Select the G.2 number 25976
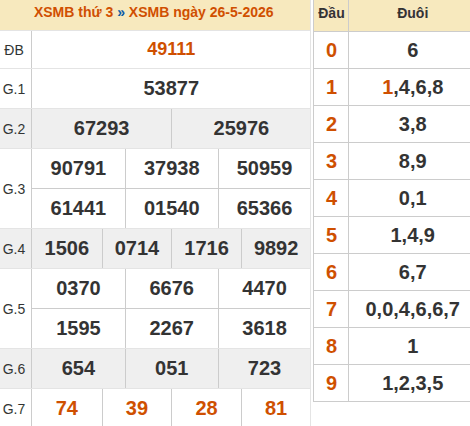470x426 pixels. (x=241, y=128)
